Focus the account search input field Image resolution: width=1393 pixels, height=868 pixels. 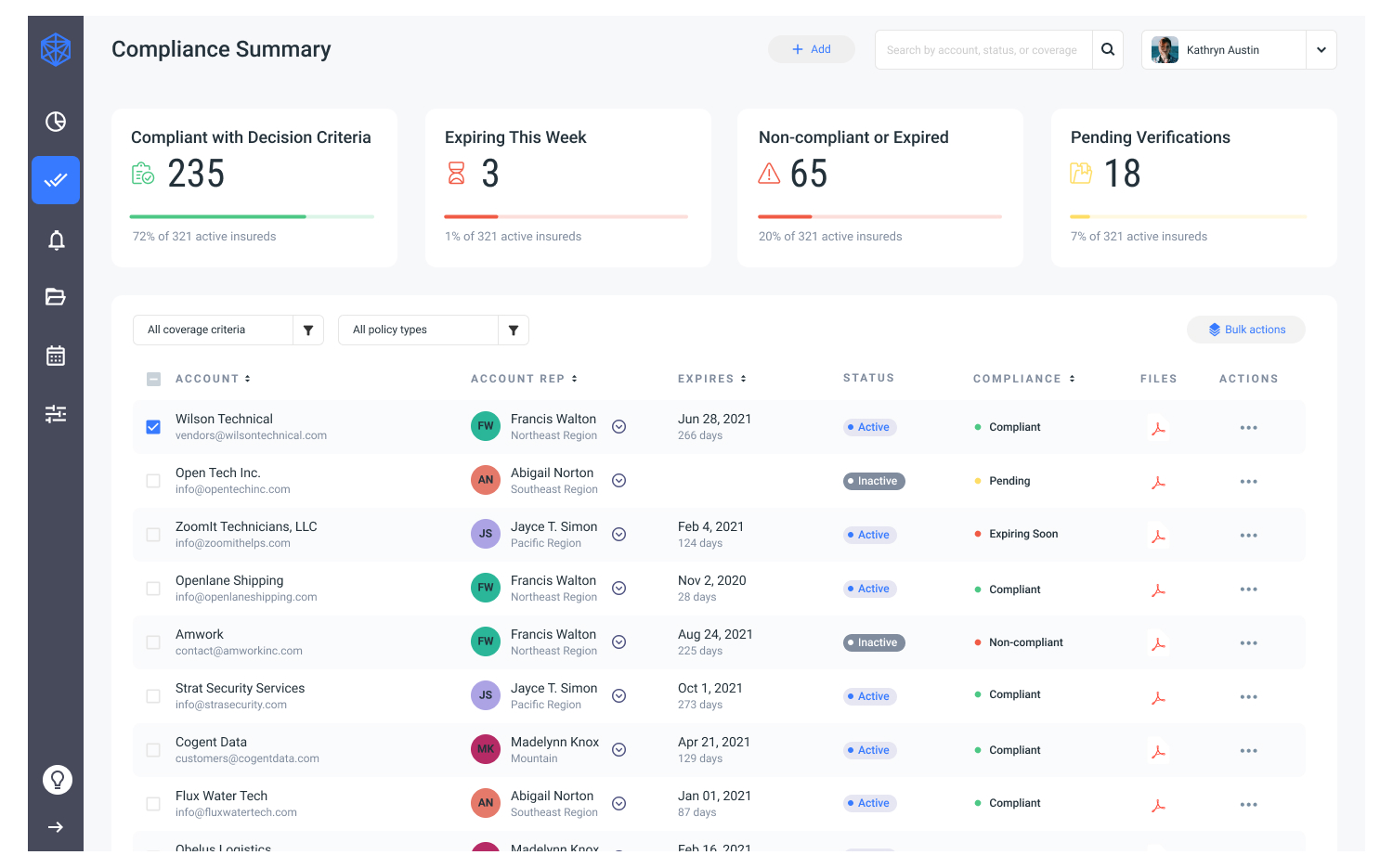tap(983, 50)
